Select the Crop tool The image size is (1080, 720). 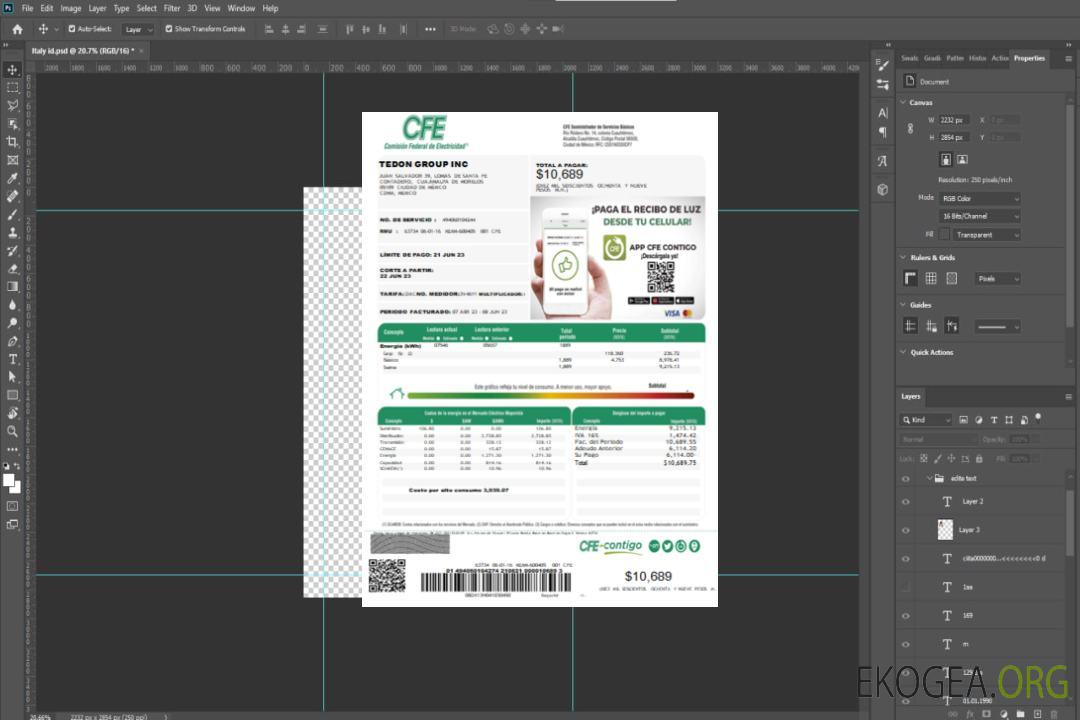tap(13, 142)
